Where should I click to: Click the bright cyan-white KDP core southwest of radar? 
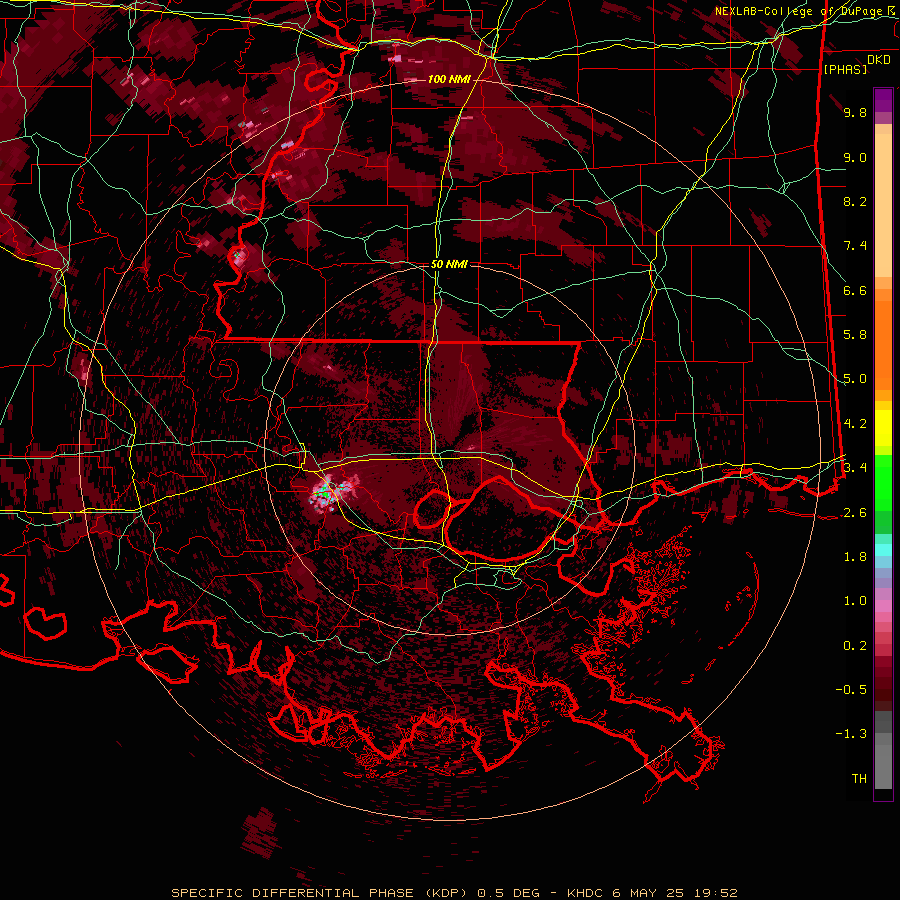click(x=323, y=491)
